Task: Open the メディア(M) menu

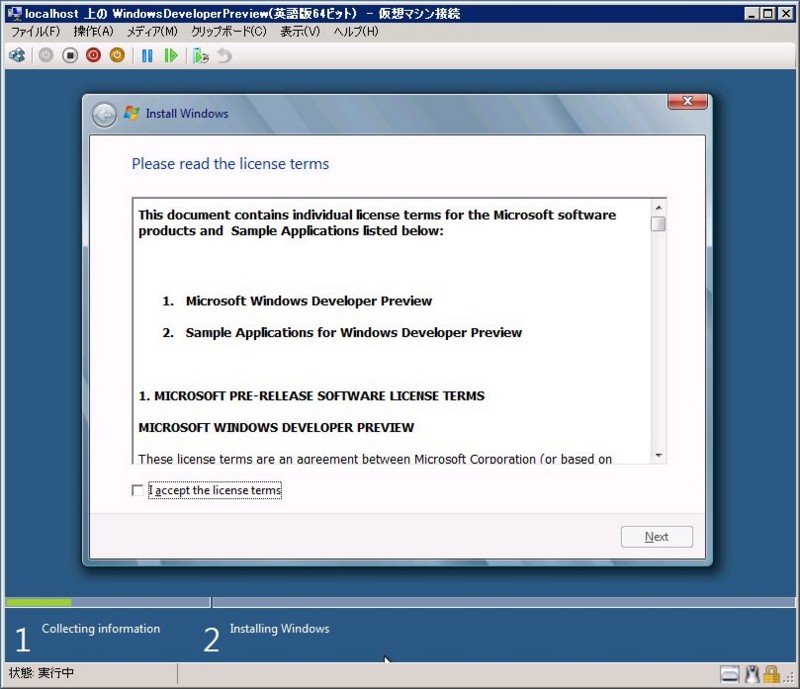Action: (x=152, y=32)
